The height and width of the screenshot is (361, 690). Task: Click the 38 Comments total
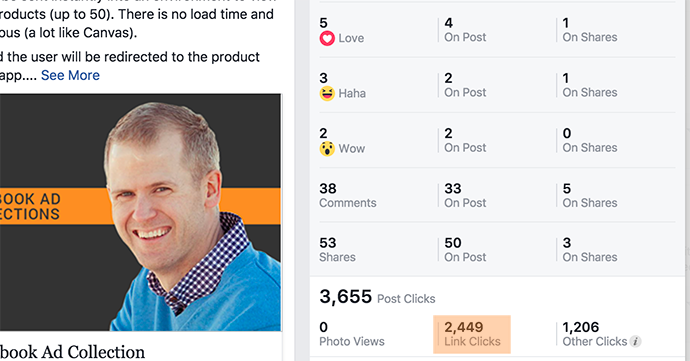tap(348, 195)
